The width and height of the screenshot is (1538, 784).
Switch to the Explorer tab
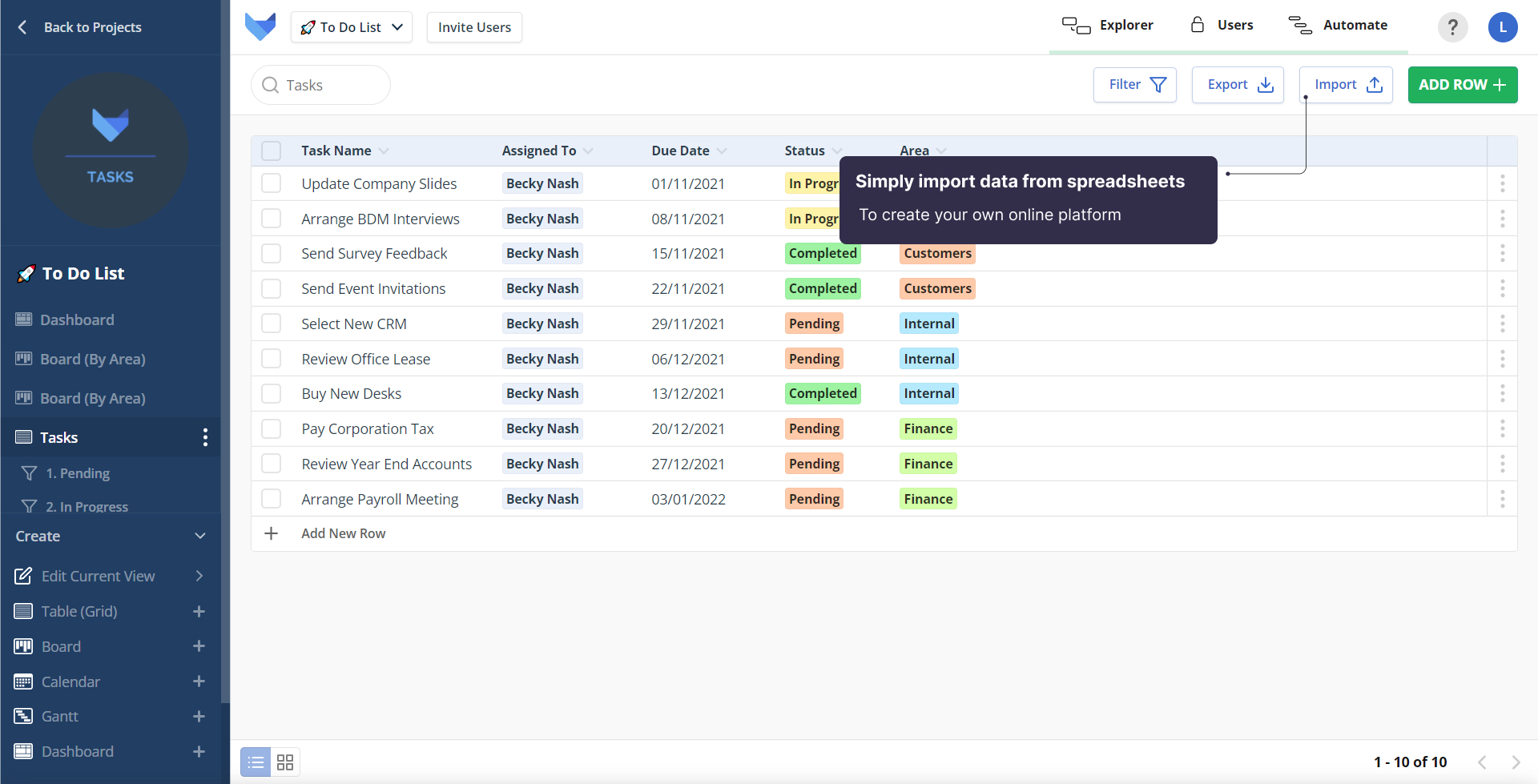[1108, 26]
